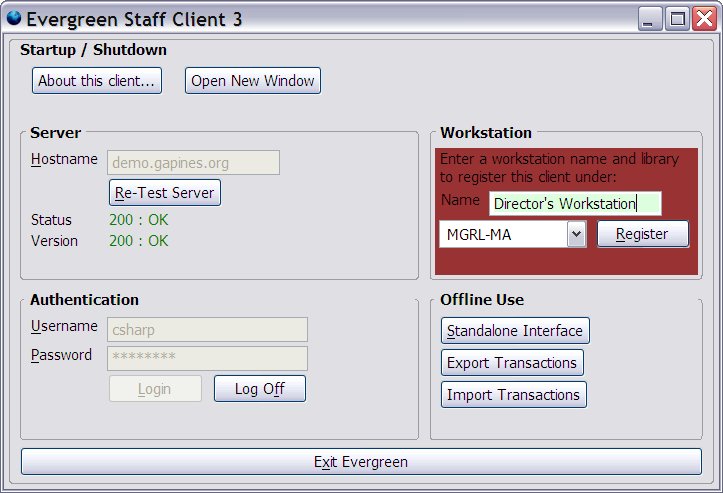Re-Test the server connection

click(x=164, y=193)
